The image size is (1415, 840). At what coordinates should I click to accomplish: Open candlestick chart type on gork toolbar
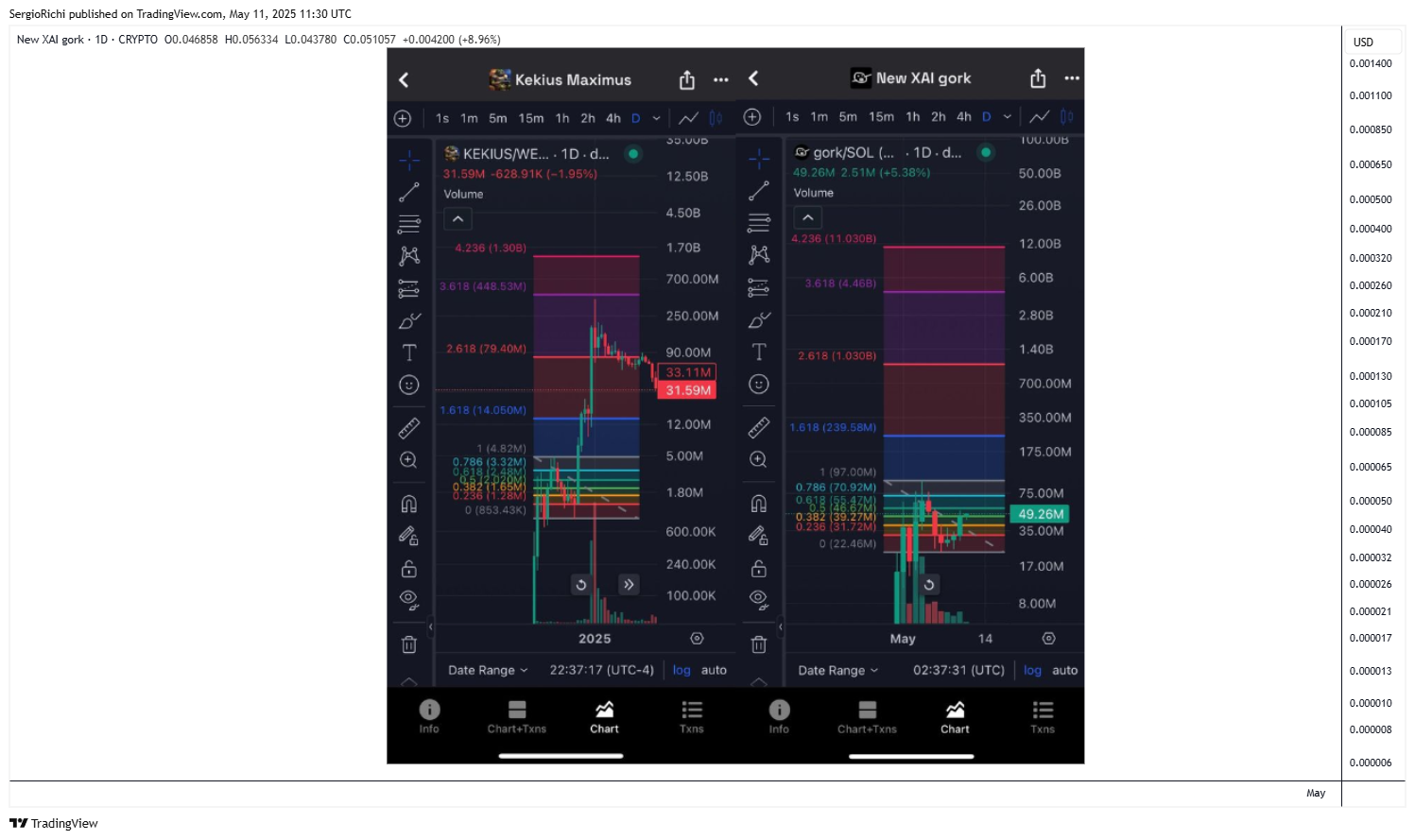point(1067,117)
